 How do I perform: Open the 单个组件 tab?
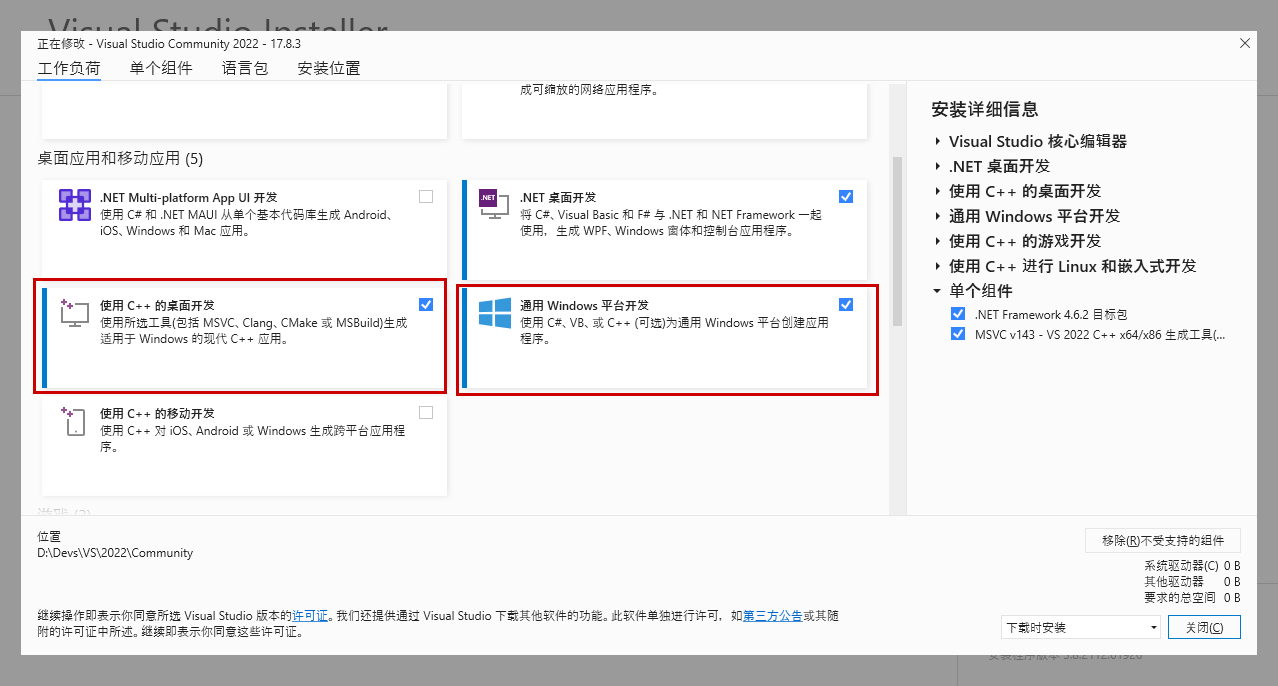pyautogui.click(x=161, y=69)
